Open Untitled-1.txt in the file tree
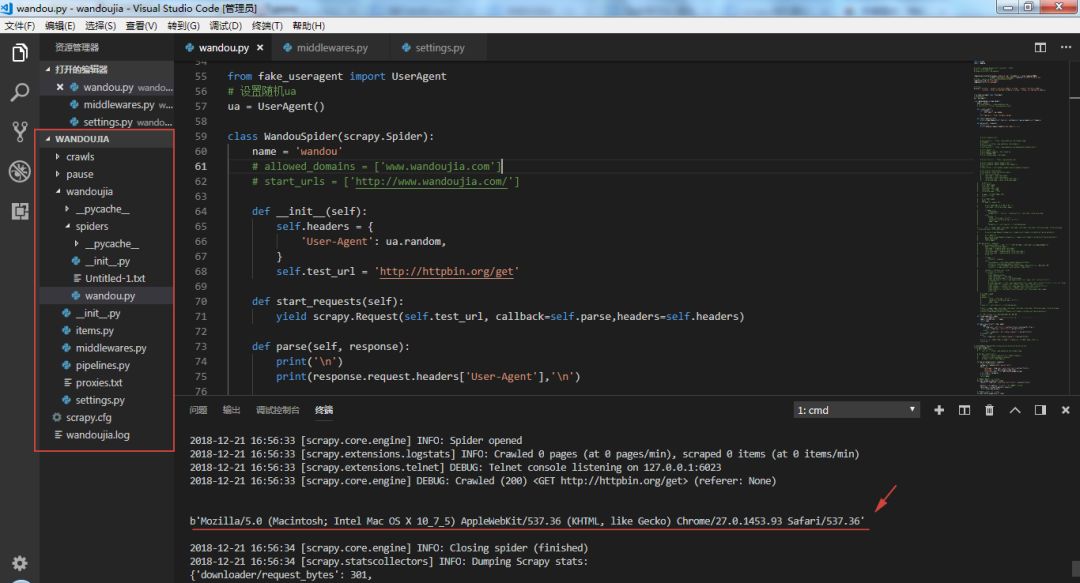1080x583 pixels. pyautogui.click(x=107, y=278)
